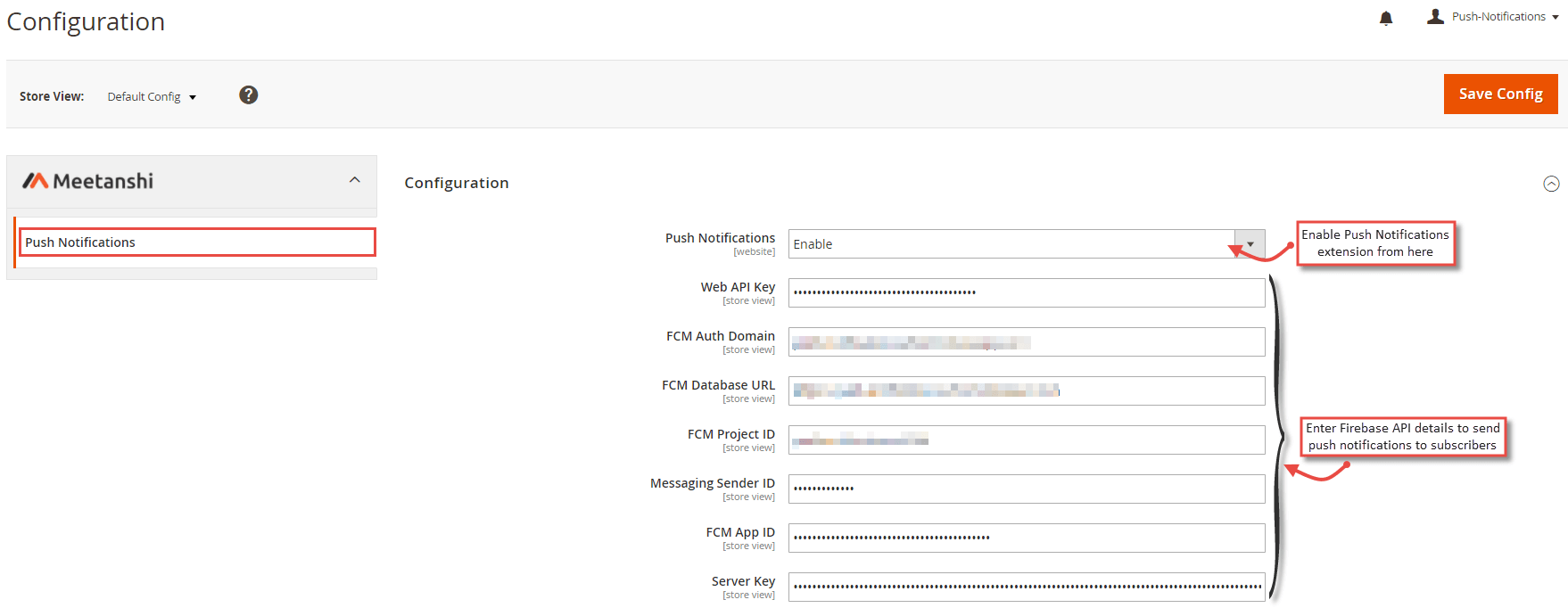Click the admin user avatar icon

1435,16
